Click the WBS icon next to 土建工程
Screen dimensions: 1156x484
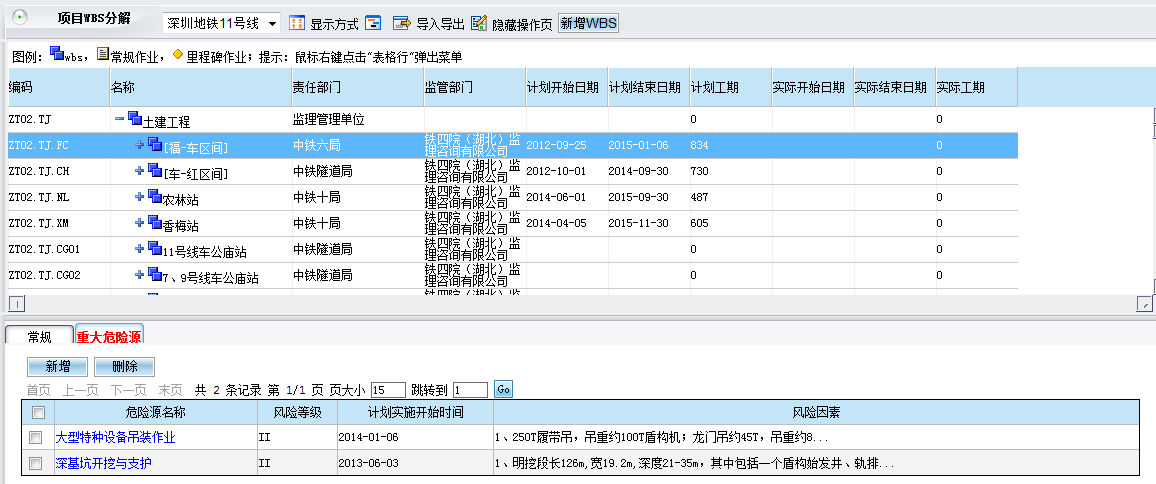click(x=135, y=120)
